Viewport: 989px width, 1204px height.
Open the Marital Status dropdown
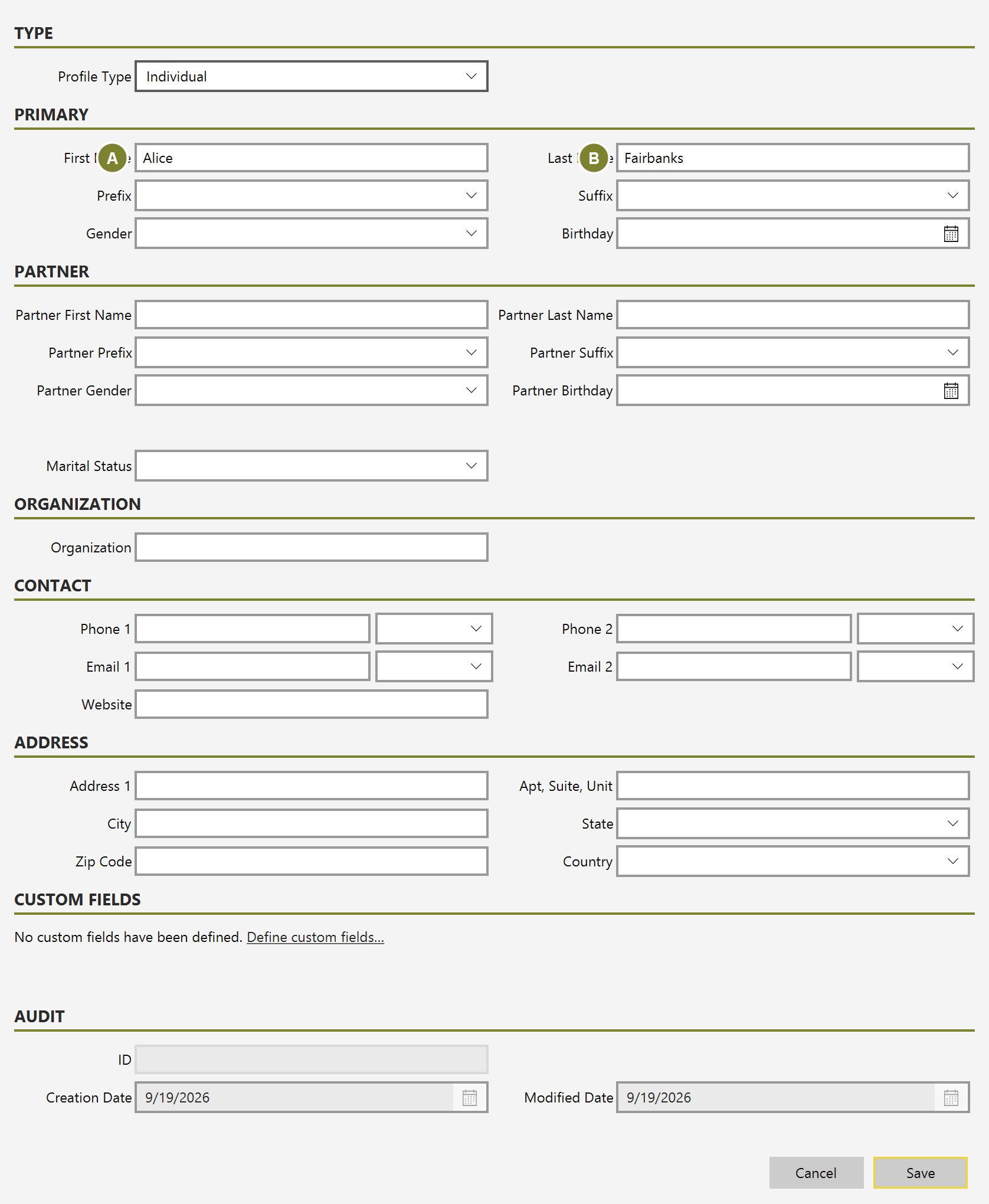312,466
